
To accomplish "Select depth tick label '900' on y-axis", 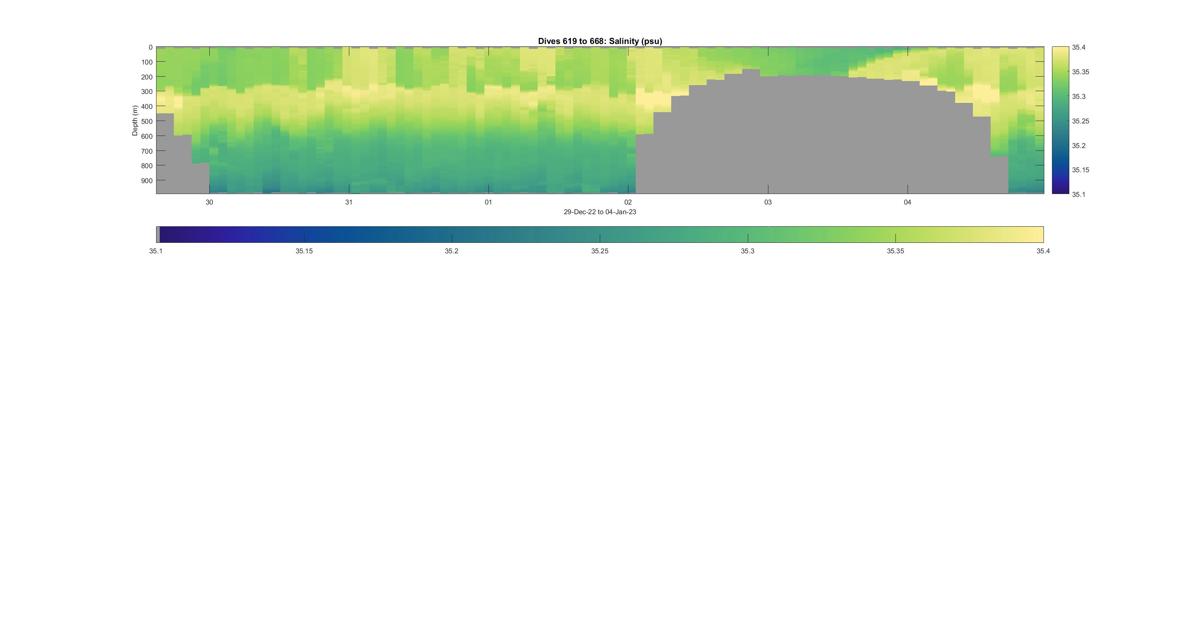I will (x=146, y=181).
